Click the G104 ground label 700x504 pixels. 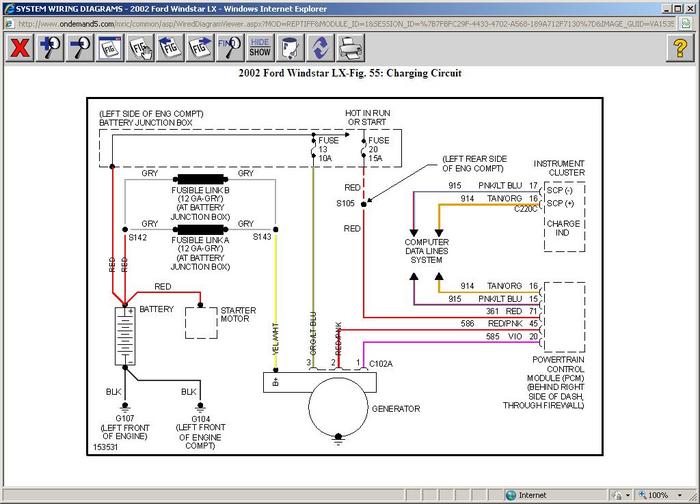(x=200, y=419)
